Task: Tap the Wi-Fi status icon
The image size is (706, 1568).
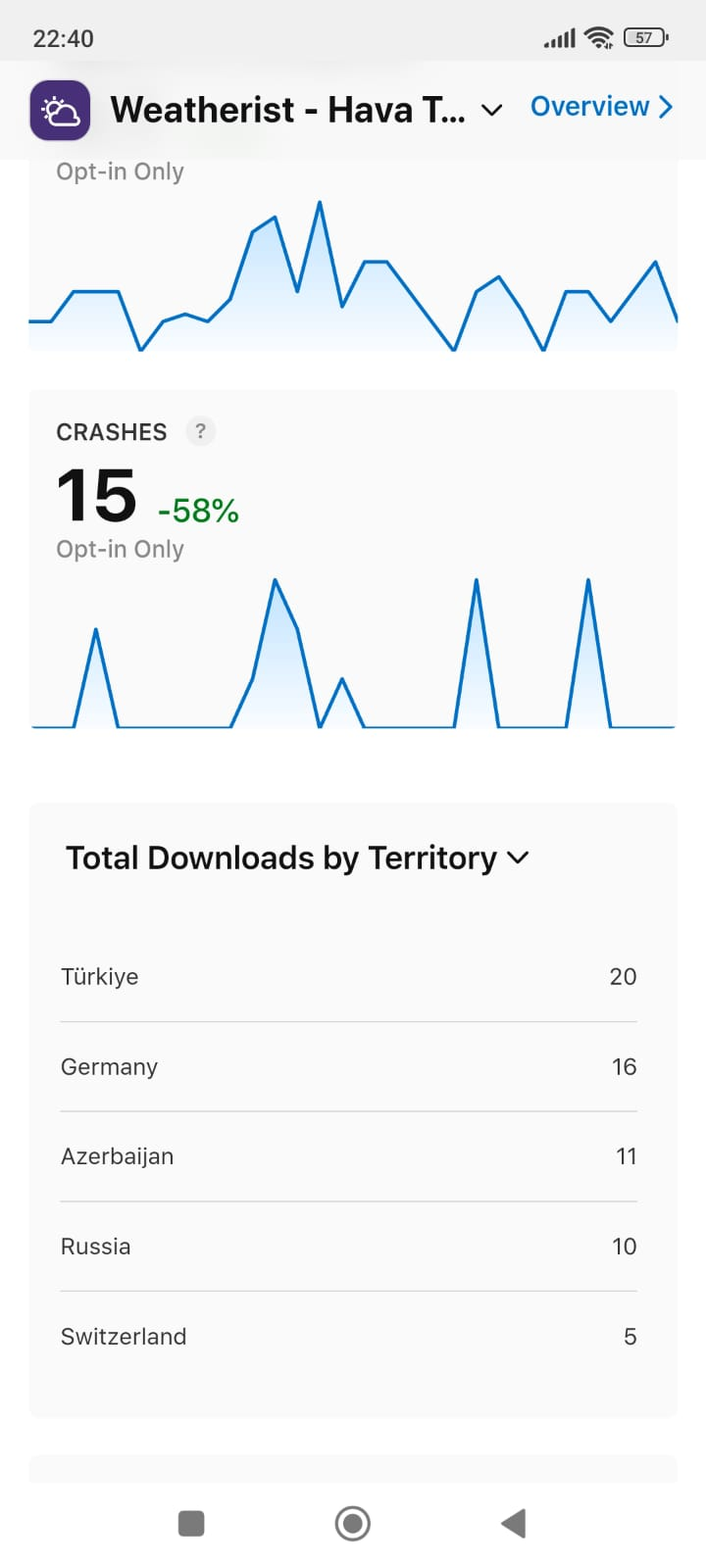Action: click(598, 37)
